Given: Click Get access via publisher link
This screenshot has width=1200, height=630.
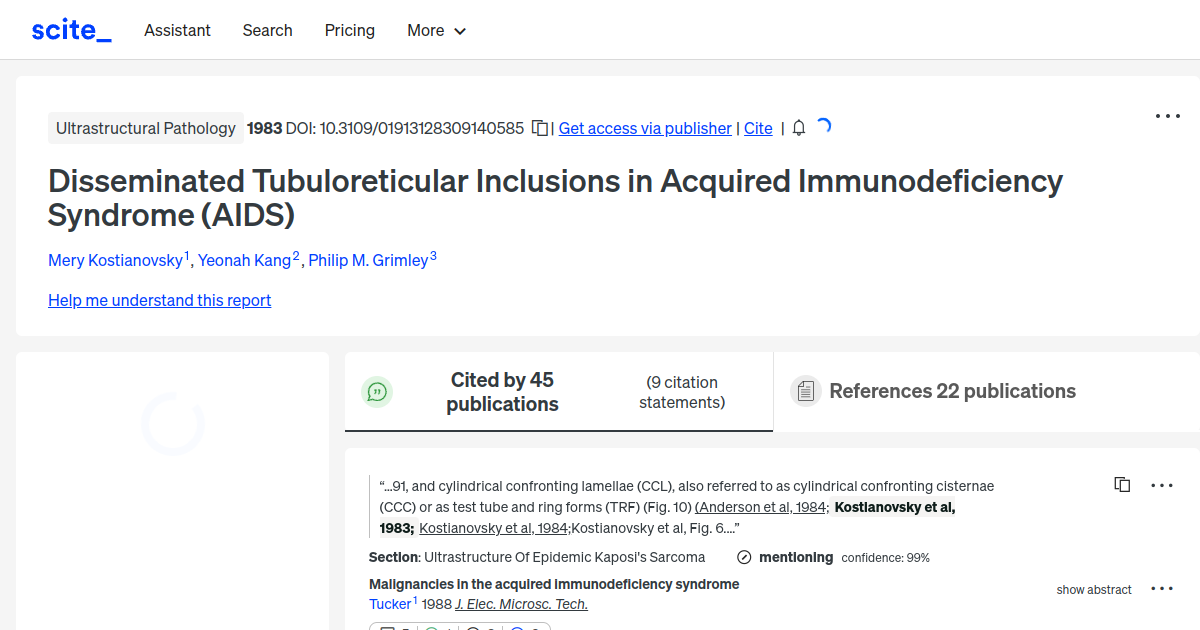Looking at the screenshot, I should (644, 128).
